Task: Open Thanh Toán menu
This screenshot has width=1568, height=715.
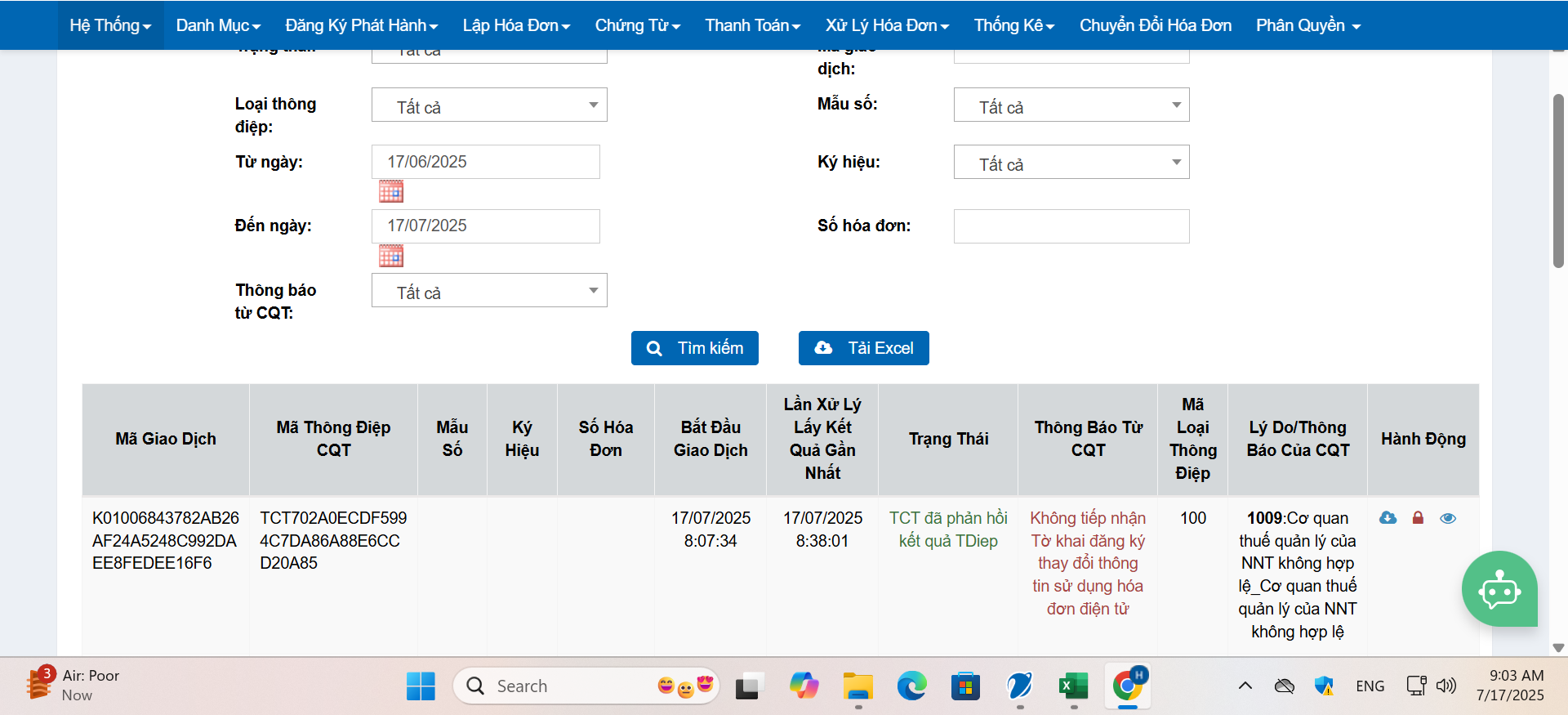Action: [753, 25]
